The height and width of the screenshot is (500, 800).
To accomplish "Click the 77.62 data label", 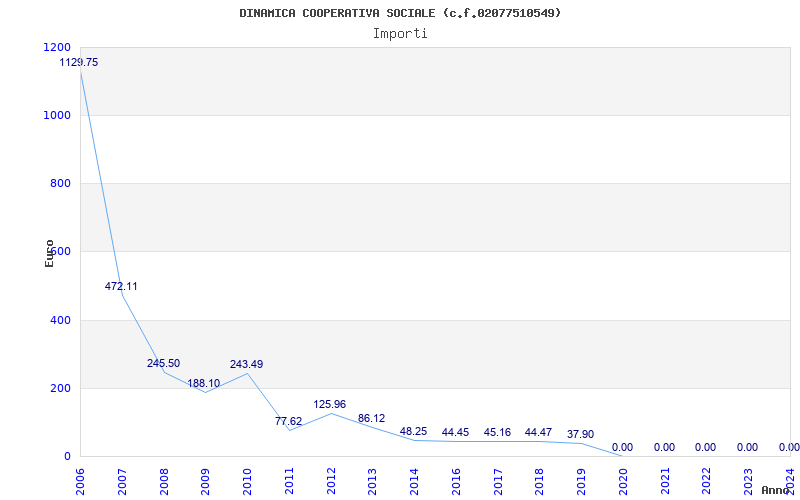I will tap(288, 421).
